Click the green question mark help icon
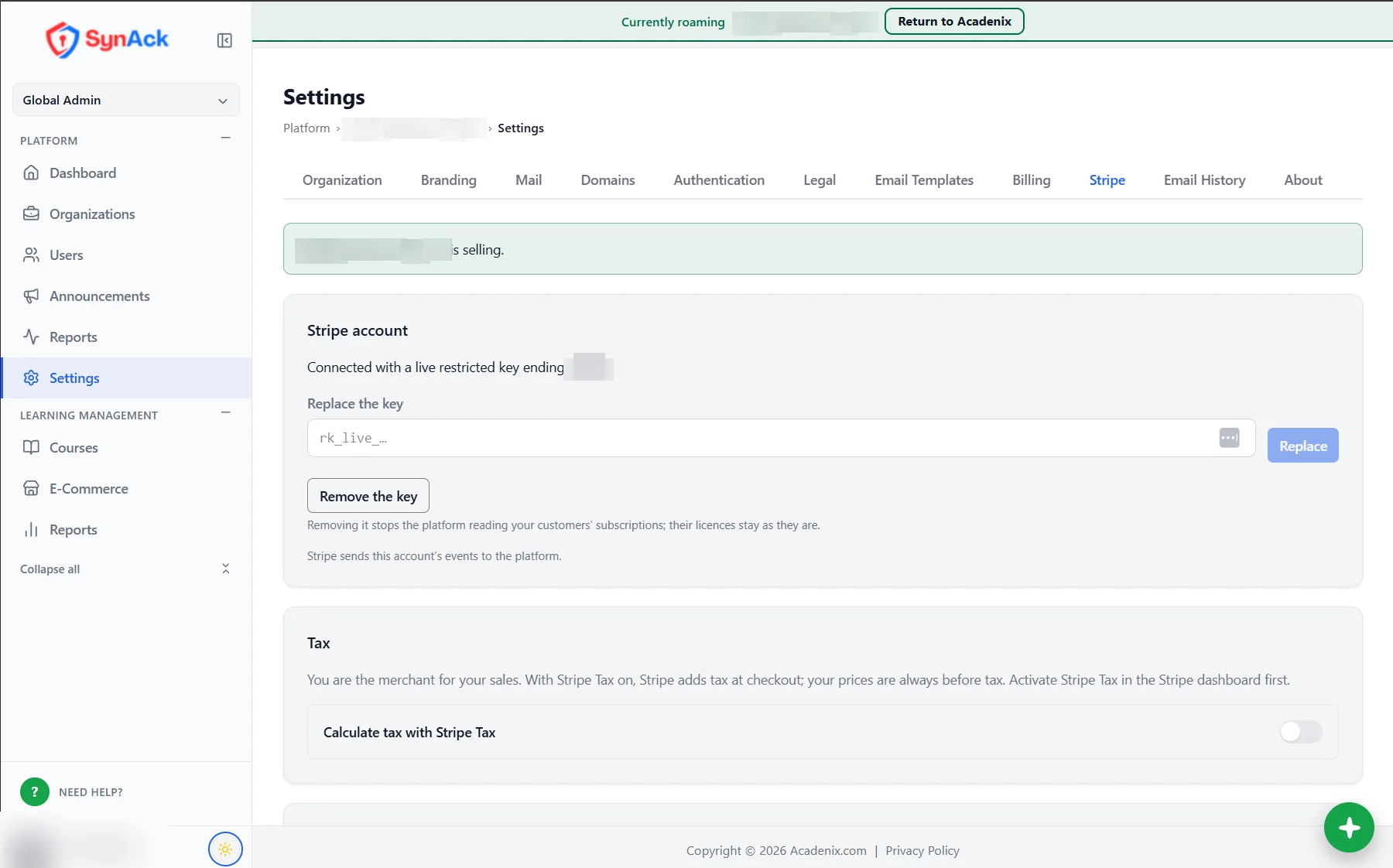Image resolution: width=1393 pixels, height=868 pixels. (x=35, y=791)
